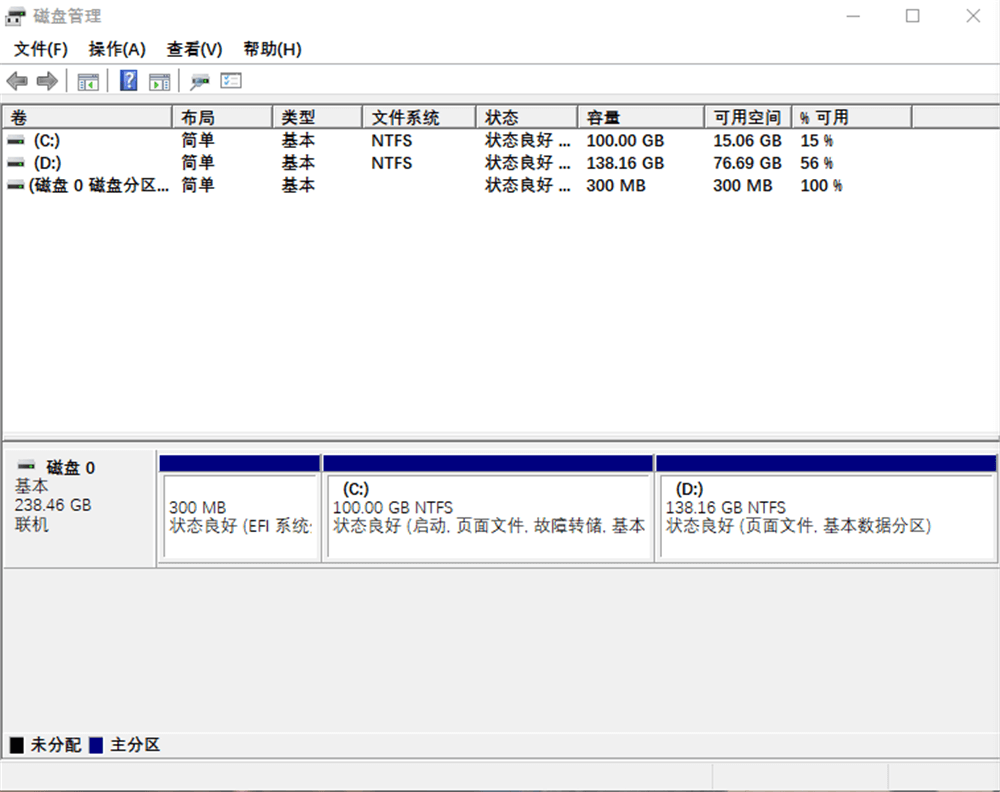Click the disk connection toolbar icon
Screen dimensions: 1000x792
pos(200,81)
